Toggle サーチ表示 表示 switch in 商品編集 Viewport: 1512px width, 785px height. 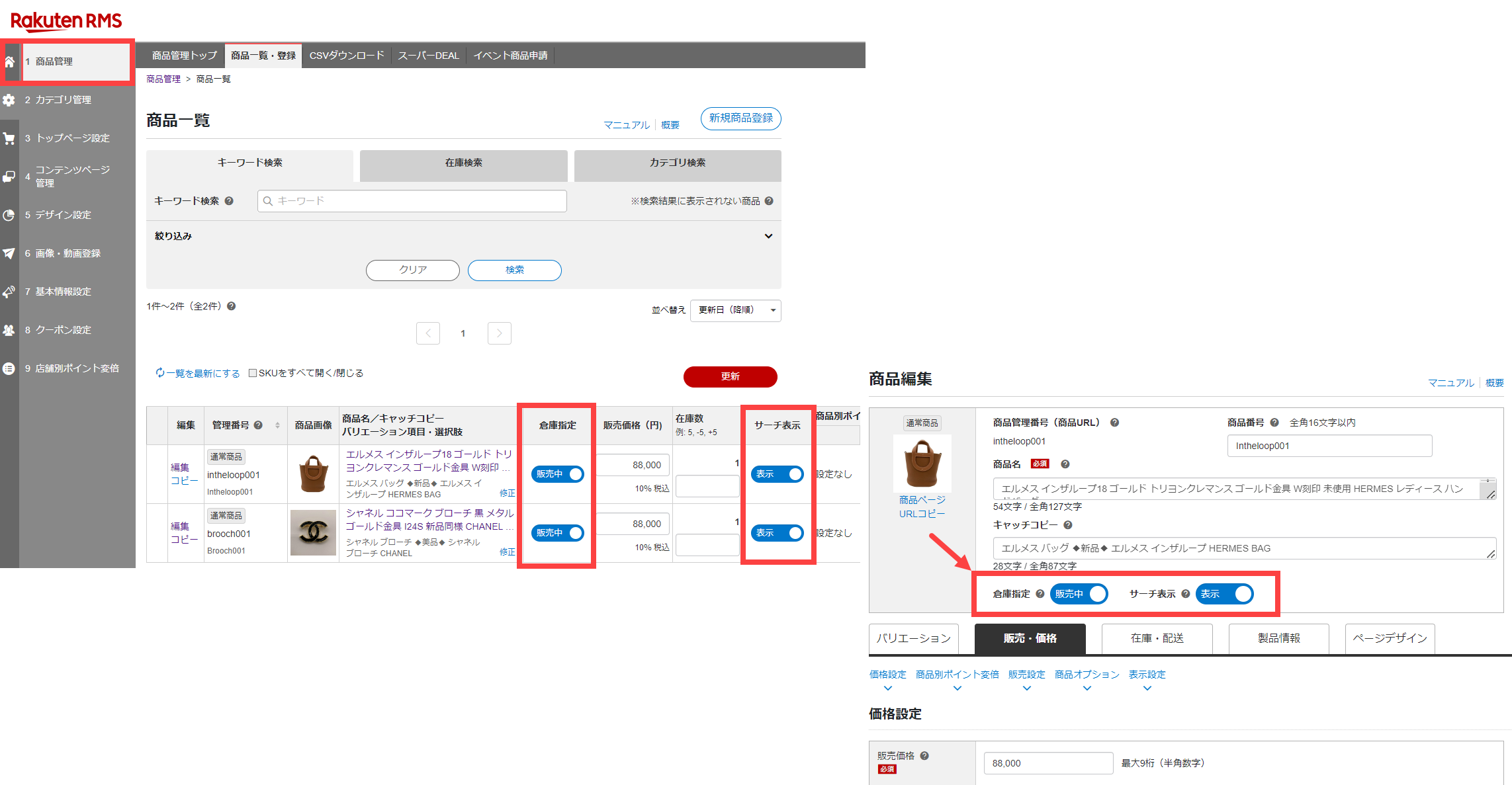point(1225,594)
